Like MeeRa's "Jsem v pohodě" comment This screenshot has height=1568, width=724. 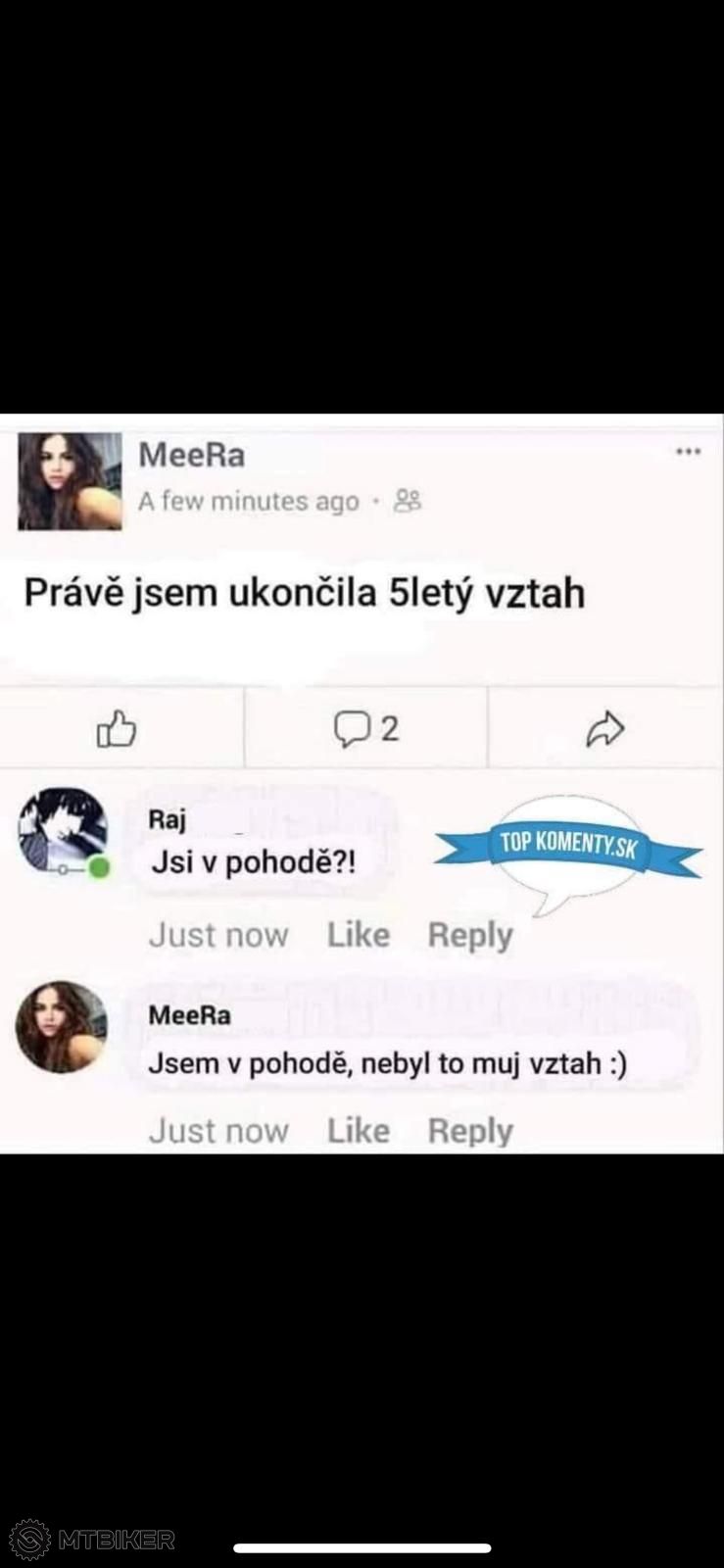(358, 1131)
